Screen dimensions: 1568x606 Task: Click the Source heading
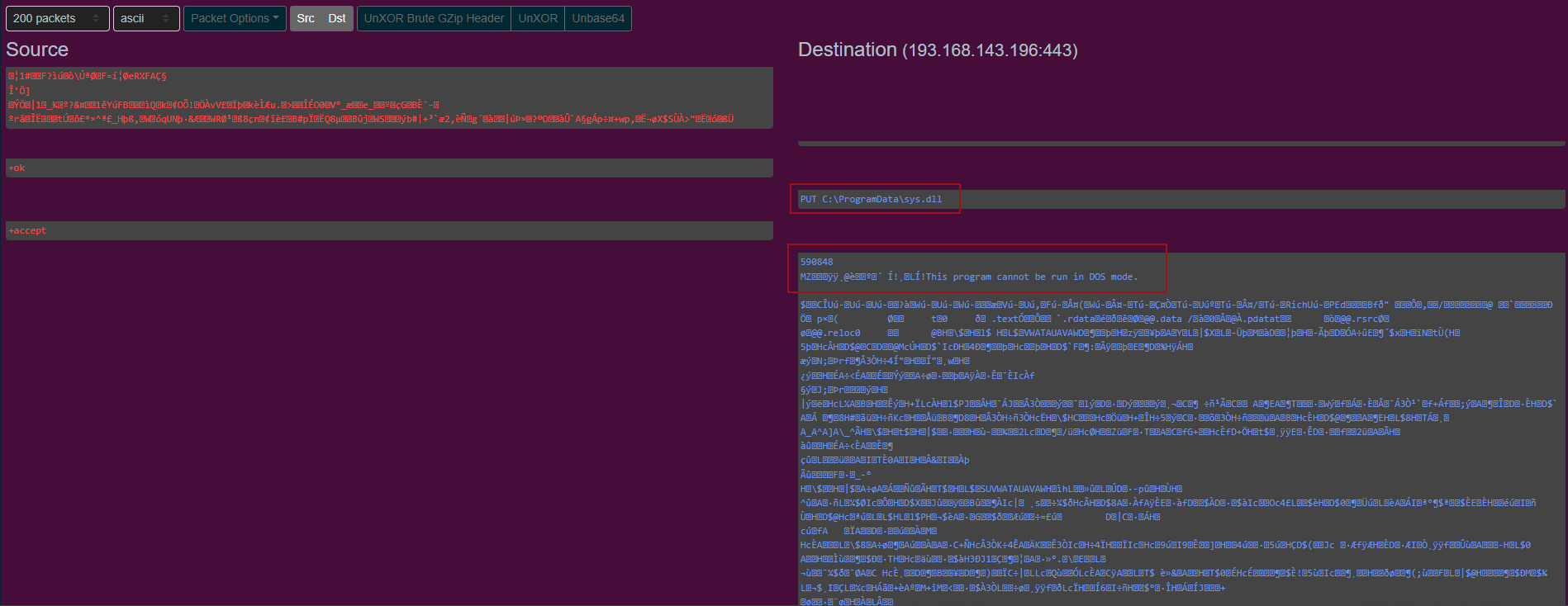[37, 50]
